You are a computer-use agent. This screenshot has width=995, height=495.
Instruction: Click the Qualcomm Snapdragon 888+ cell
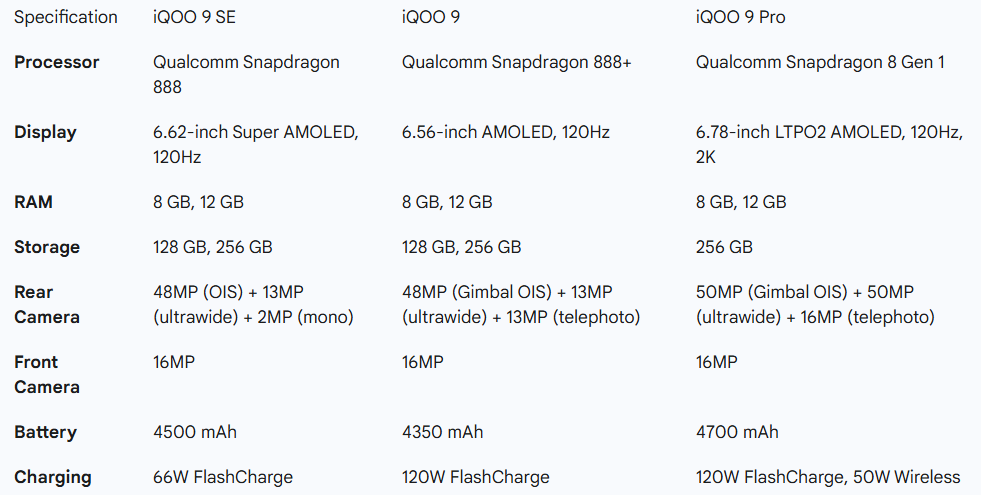(517, 62)
